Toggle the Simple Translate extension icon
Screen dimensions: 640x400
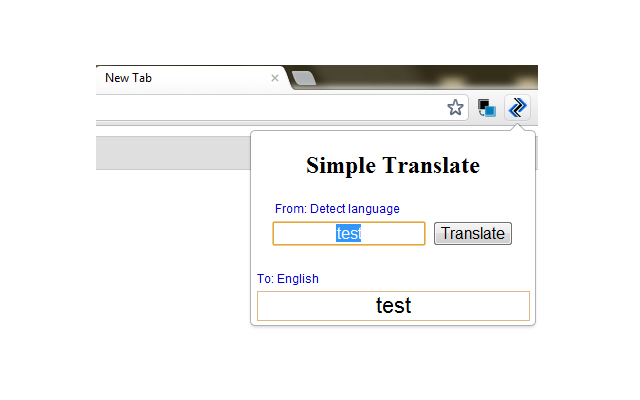[517, 108]
